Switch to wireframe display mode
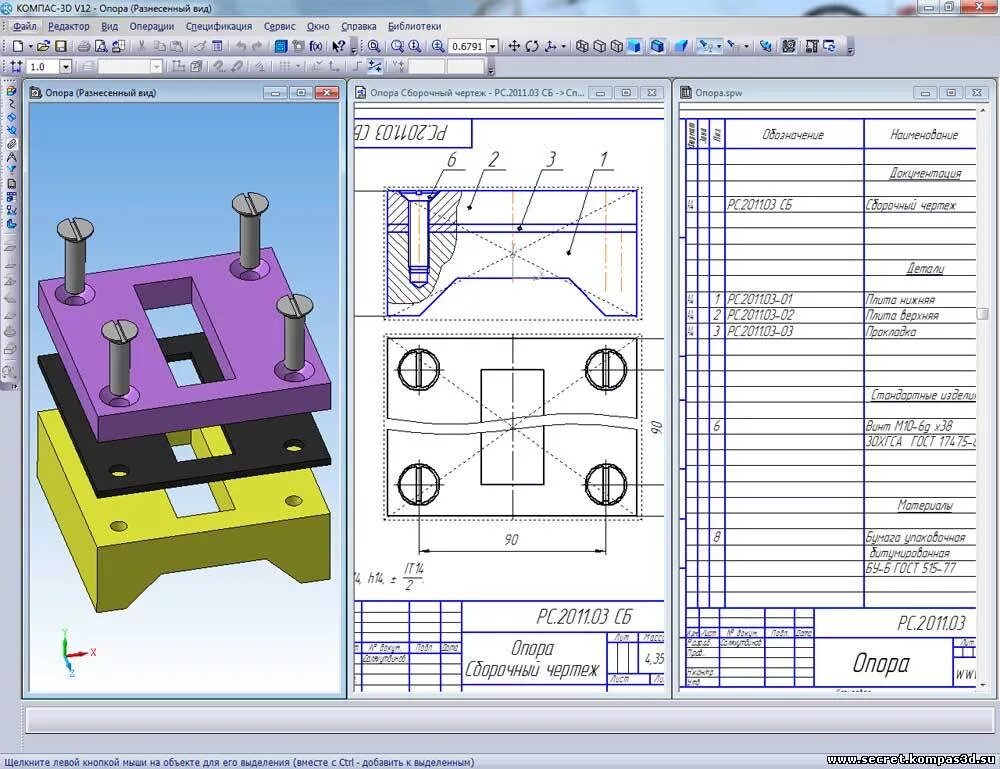 click(x=582, y=46)
